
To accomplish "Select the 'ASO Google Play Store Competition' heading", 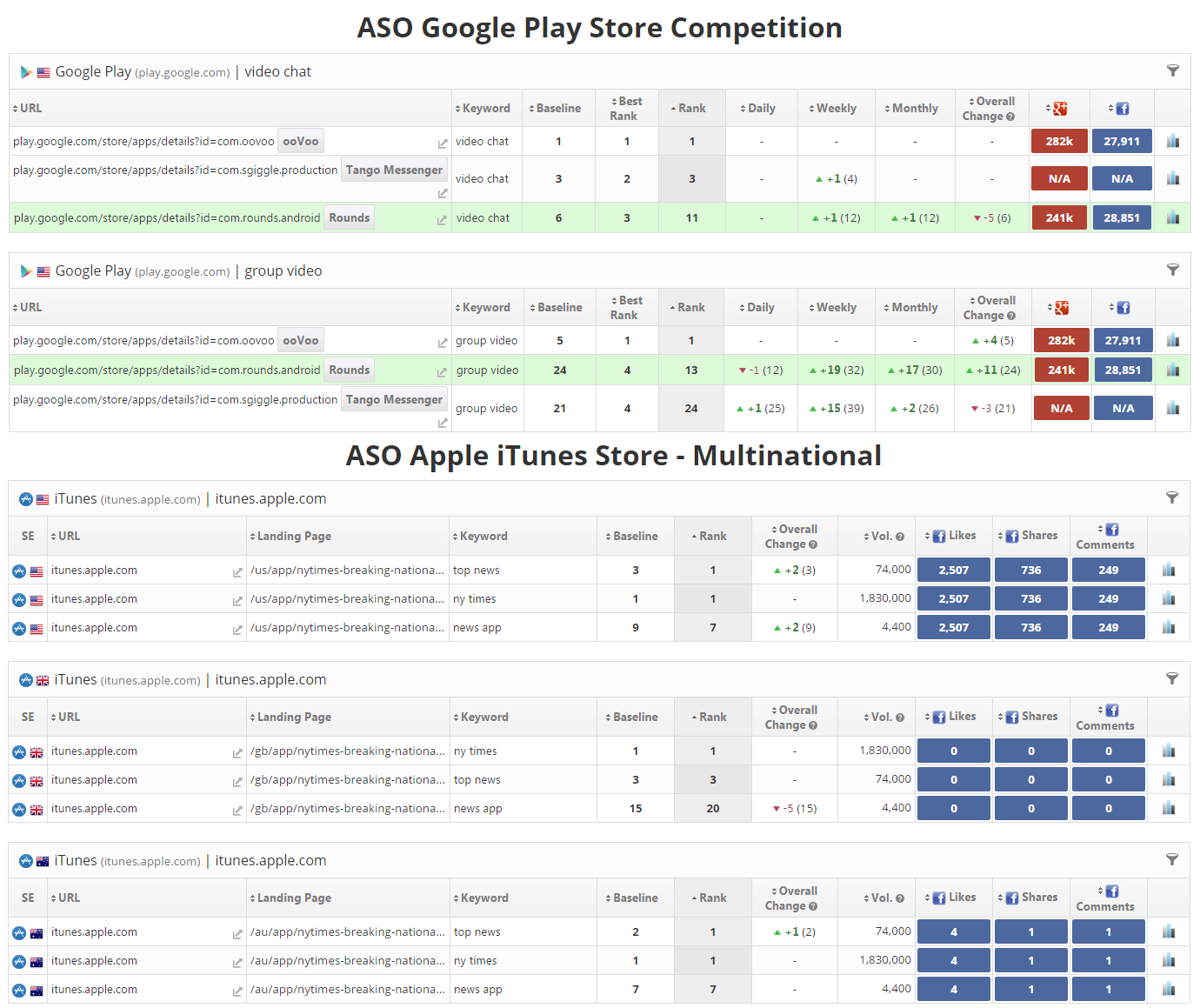I will tap(600, 28).
